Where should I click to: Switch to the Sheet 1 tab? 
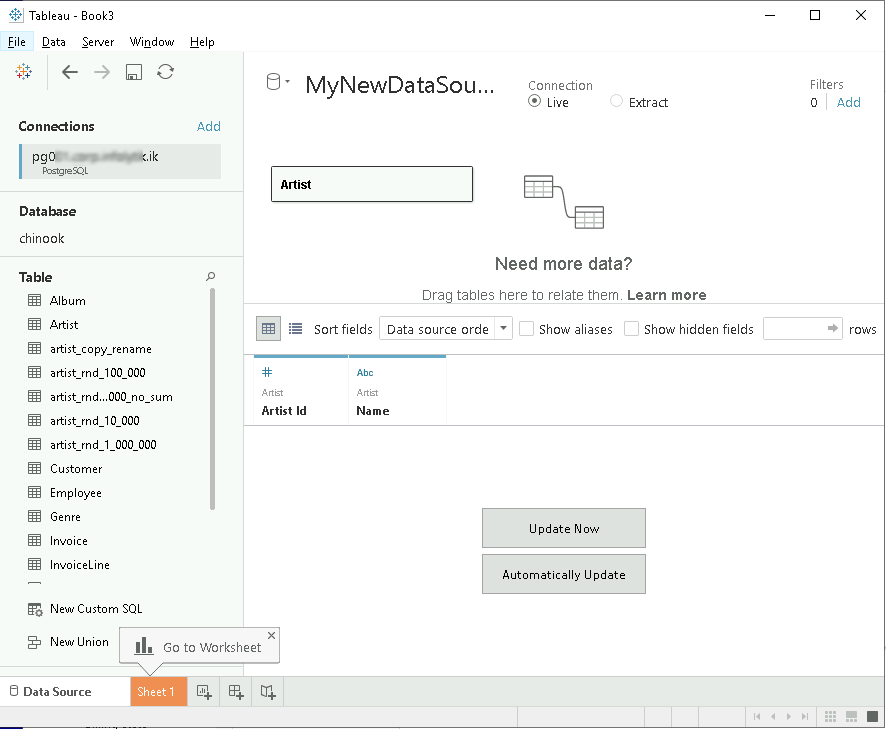[x=158, y=692]
